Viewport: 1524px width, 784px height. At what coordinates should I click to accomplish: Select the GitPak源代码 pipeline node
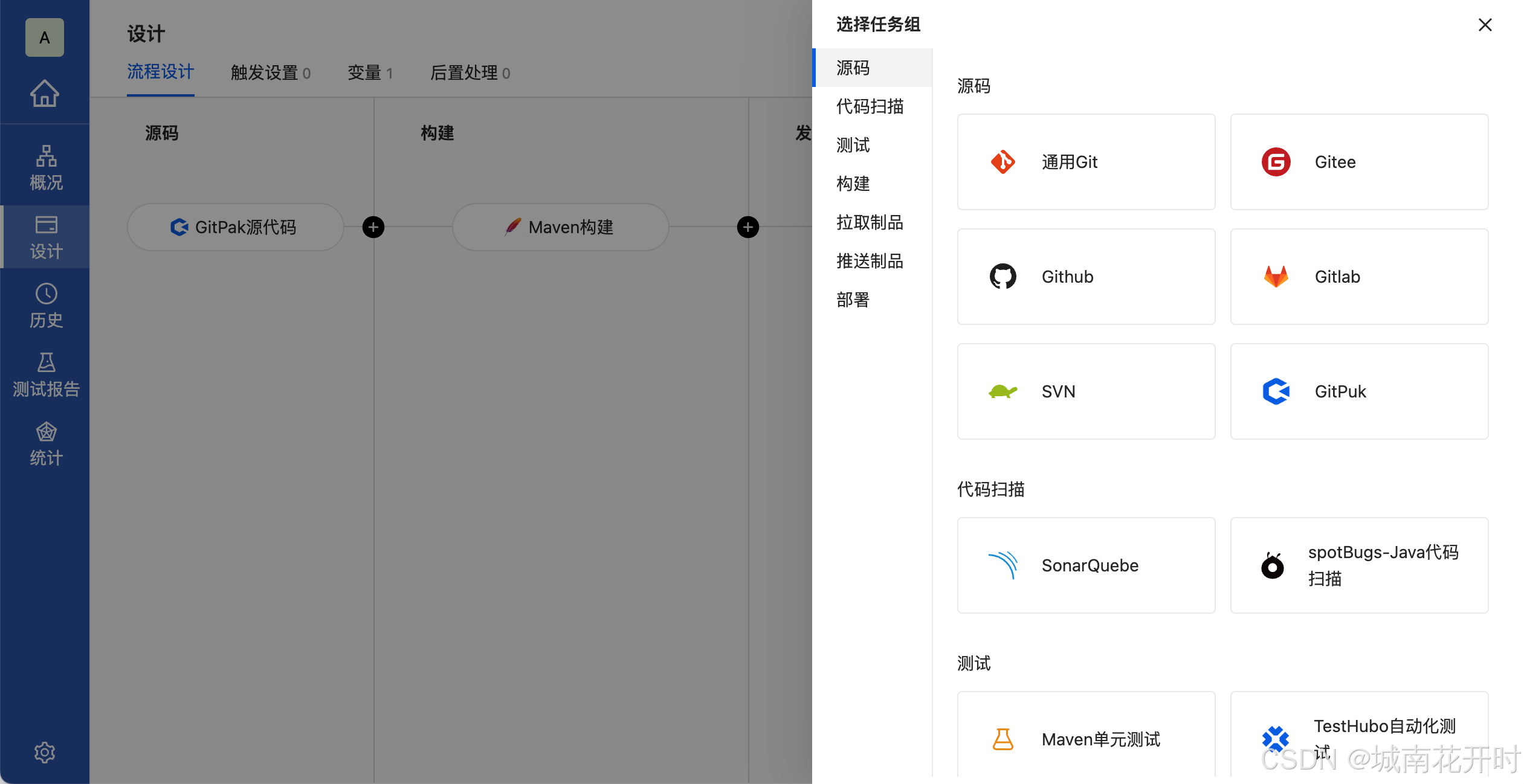pos(235,227)
